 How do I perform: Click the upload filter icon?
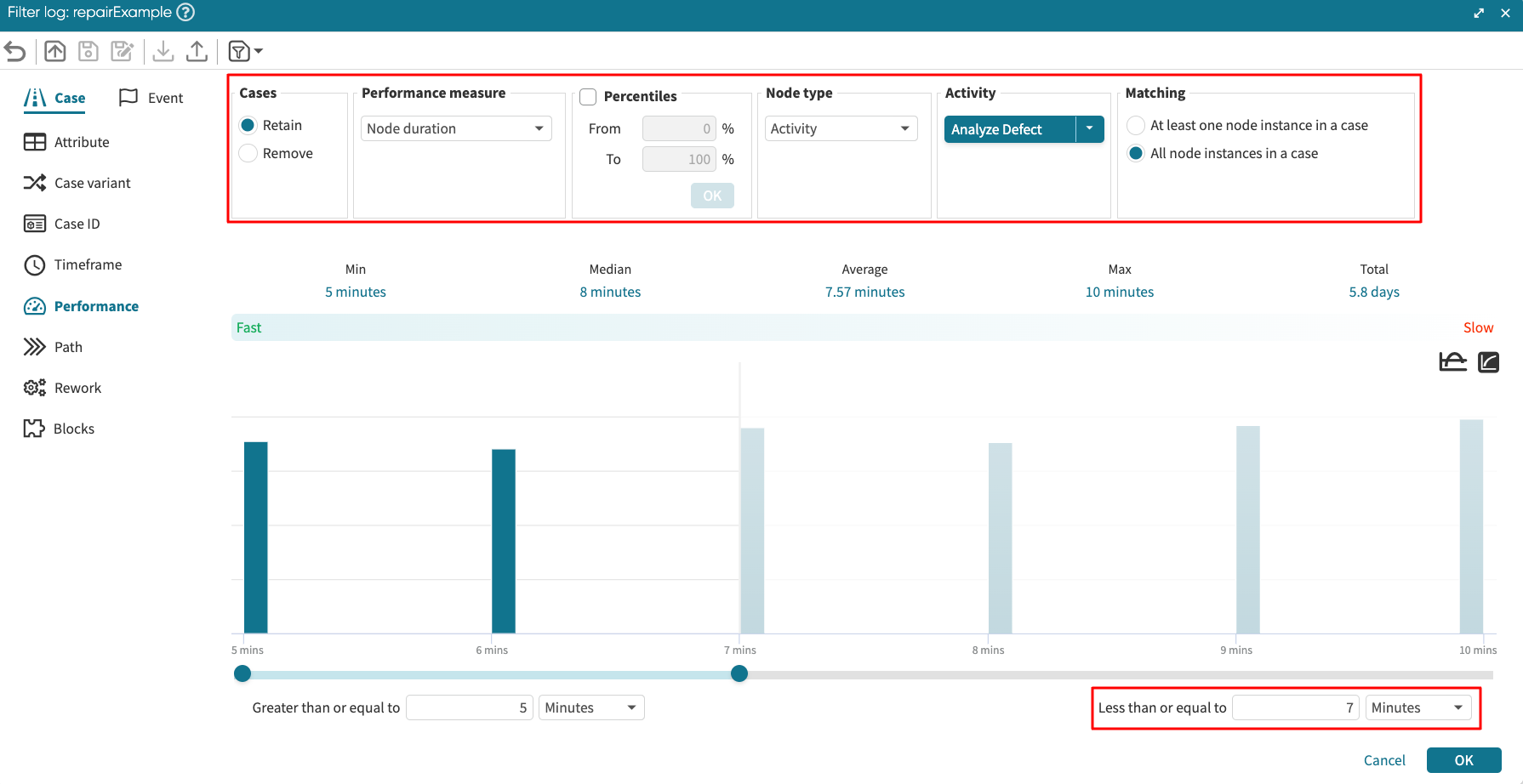coord(197,52)
